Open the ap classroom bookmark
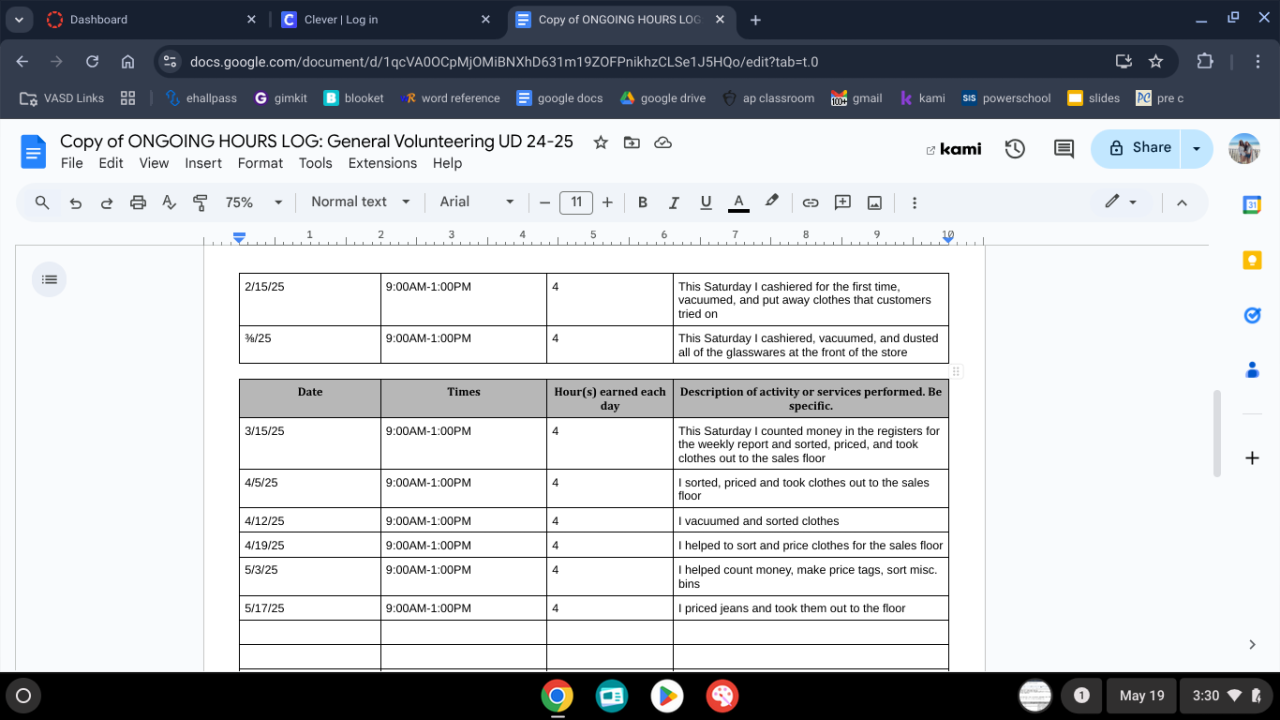Screen dimensions: 1280x720 (x=768, y=98)
